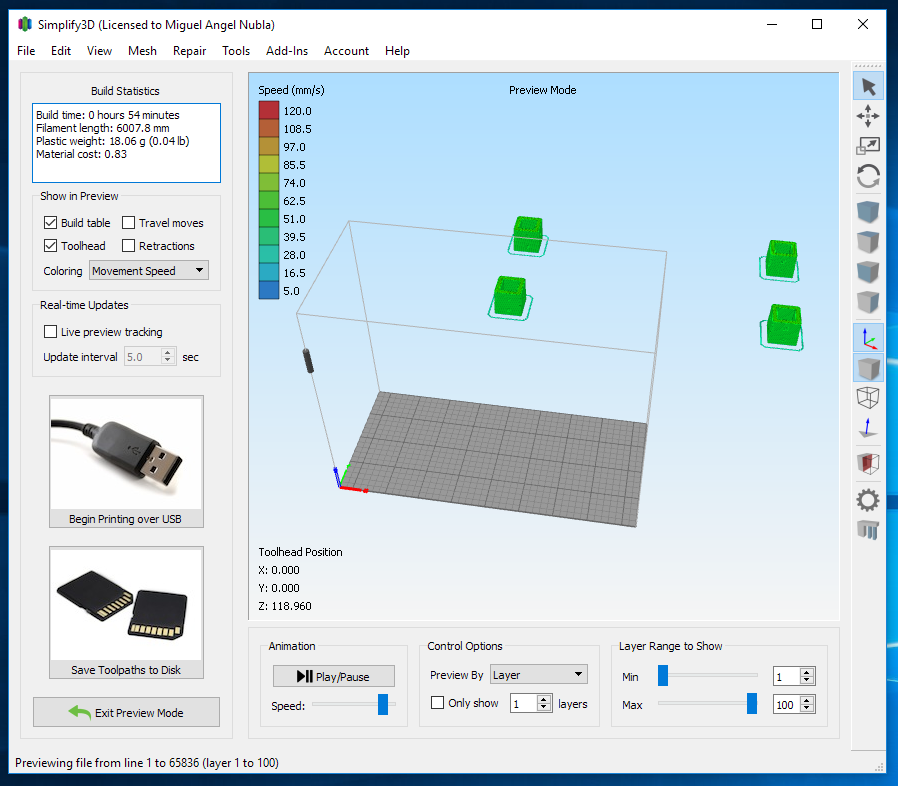Click the Max layer value input field

tap(787, 704)
